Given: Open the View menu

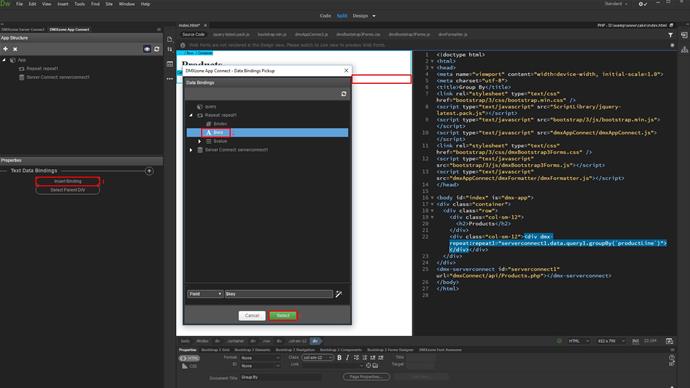Looking at the screenshot, I should [47, 4].
